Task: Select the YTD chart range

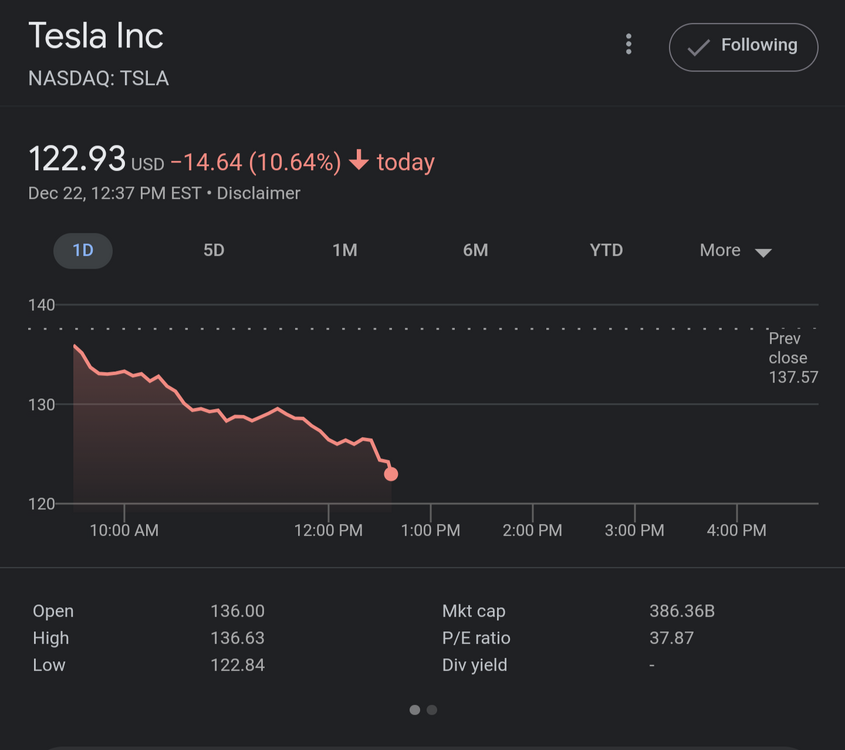Action: pos(606,250)
